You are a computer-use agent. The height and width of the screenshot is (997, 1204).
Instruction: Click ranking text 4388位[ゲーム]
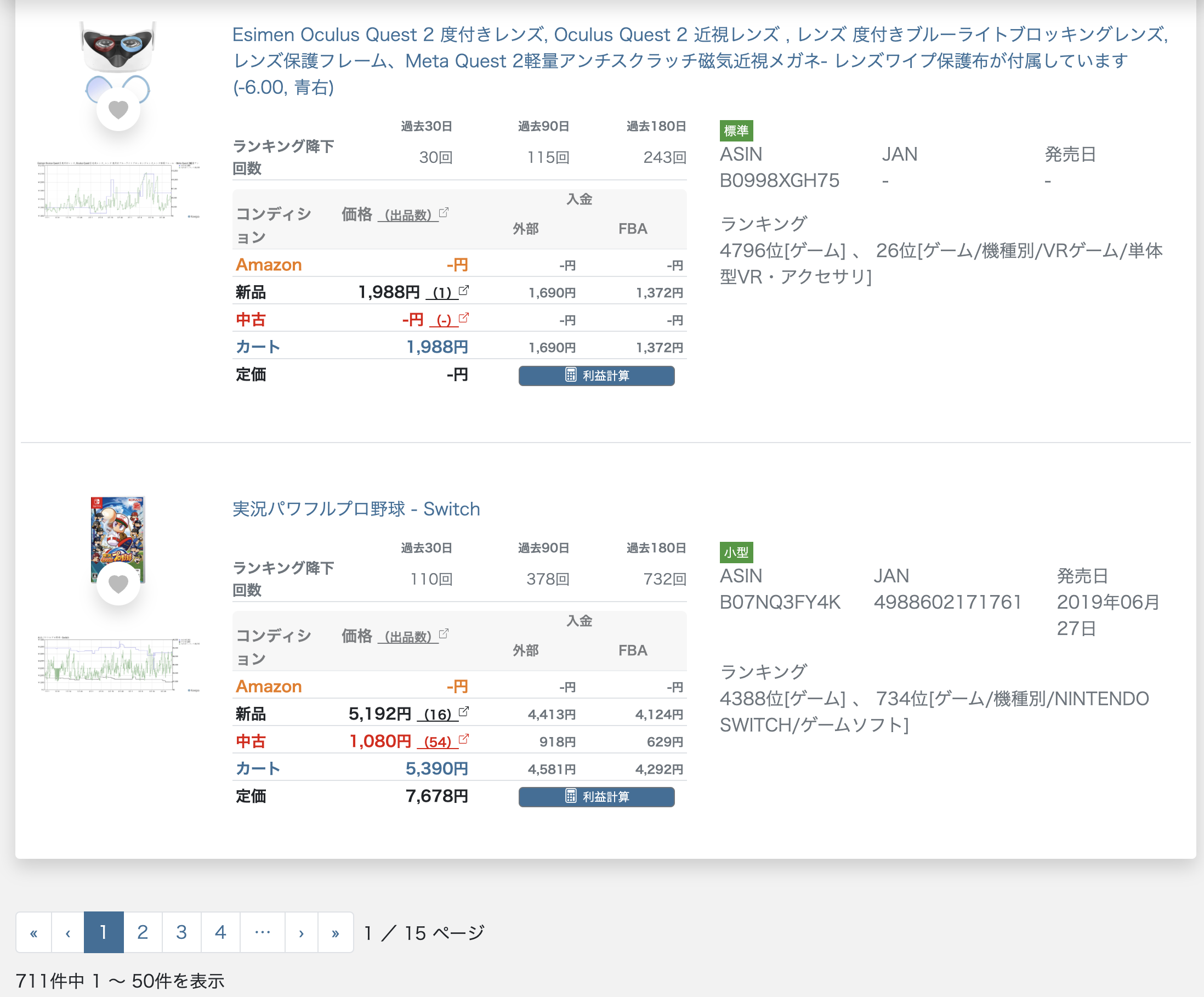[782, 698]
